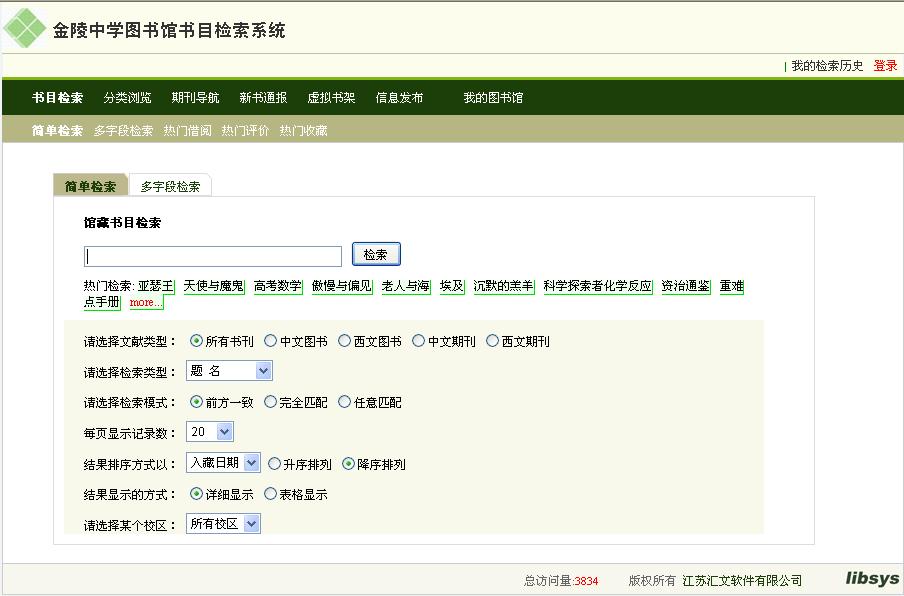904x596 pixels.
Task: Click hot search 老人与海
Action: pos(406,286)
